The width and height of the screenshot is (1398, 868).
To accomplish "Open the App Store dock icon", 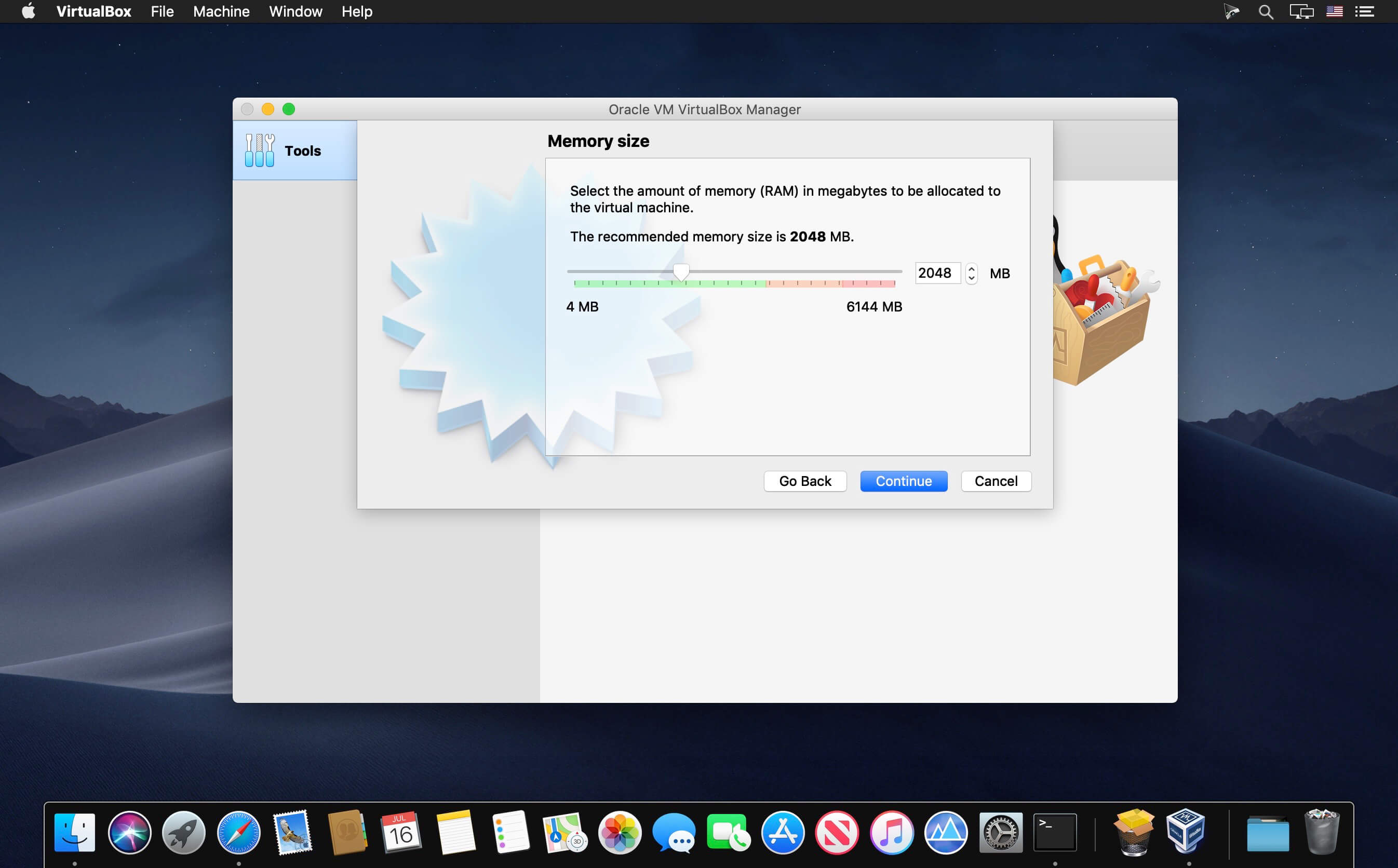I will tap(783, 832).
